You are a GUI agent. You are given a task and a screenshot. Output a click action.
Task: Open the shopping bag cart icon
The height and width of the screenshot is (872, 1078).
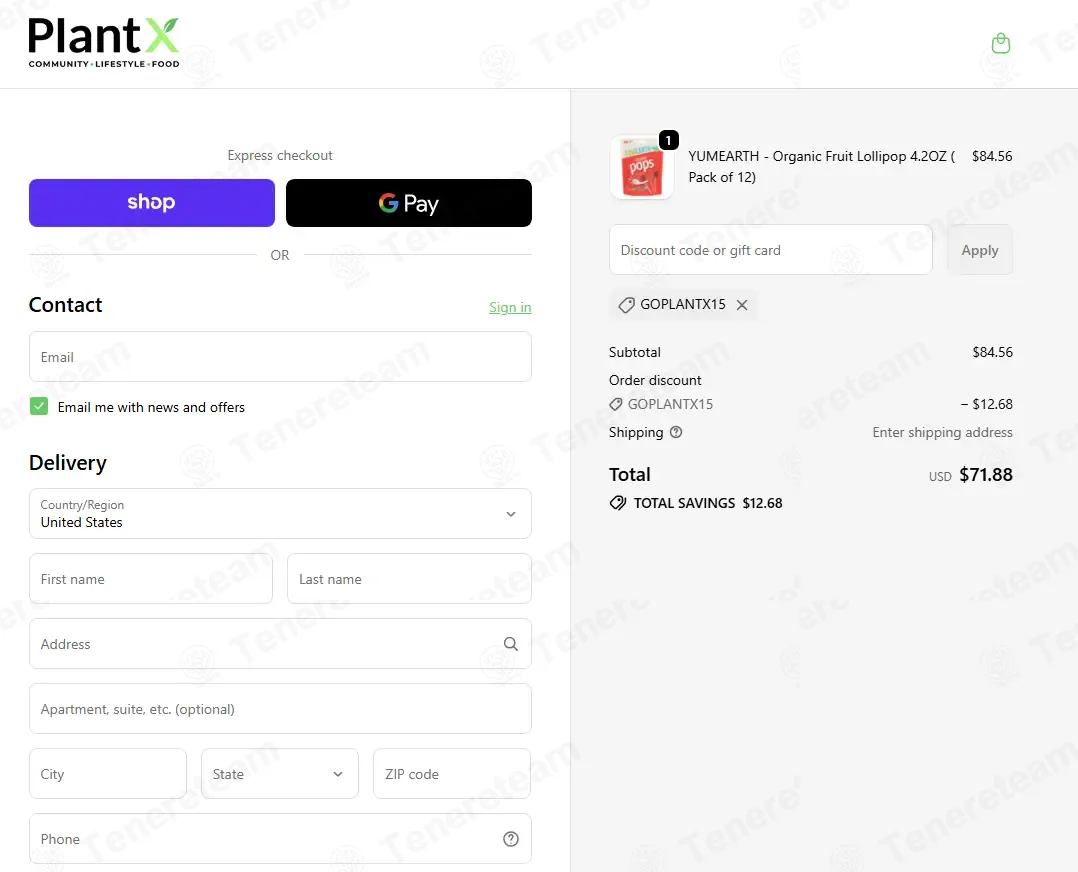click(x=1000, y=43)
